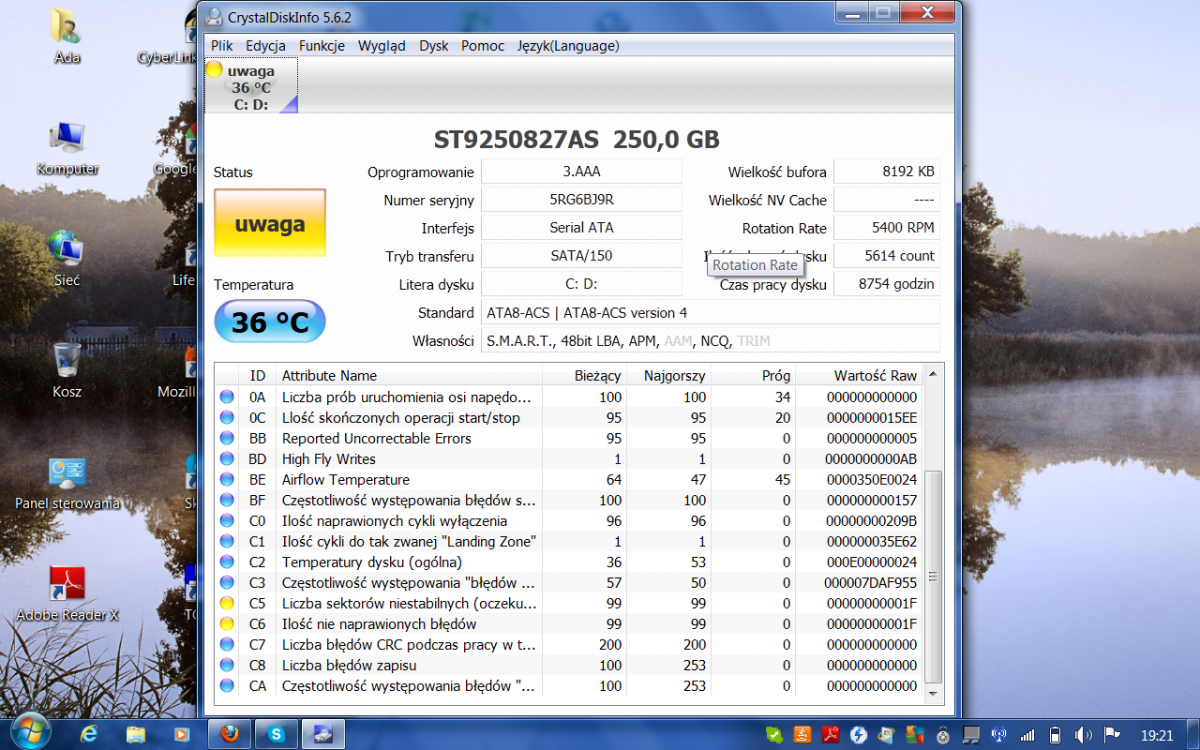Click the CrystalDiskInfo title bar app icon

[x=214, y=17]
